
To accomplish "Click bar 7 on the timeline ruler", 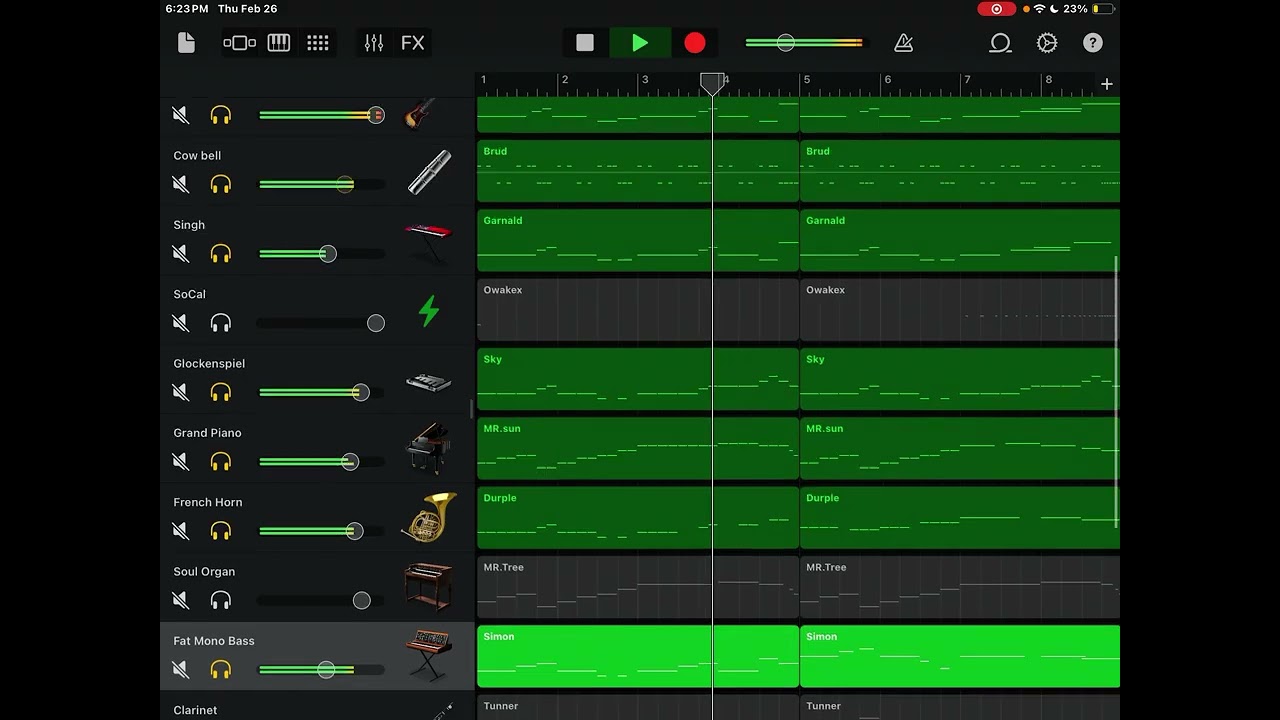I will coord(967,80).
